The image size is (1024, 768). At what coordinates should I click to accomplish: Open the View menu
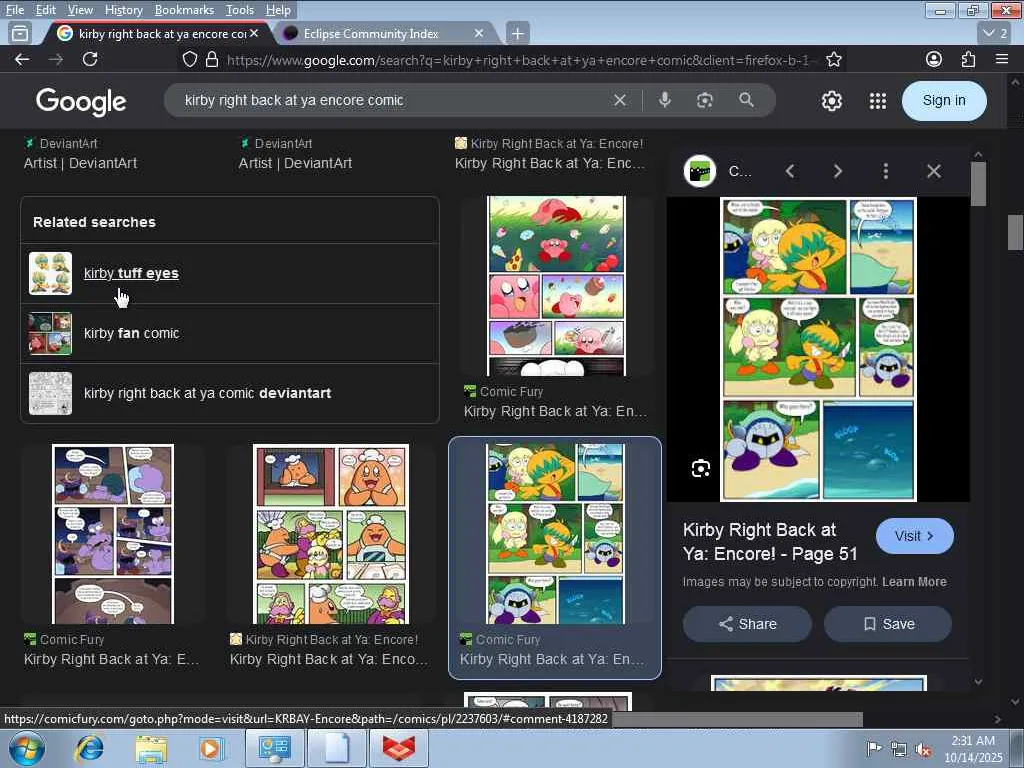tap(80, 10)
